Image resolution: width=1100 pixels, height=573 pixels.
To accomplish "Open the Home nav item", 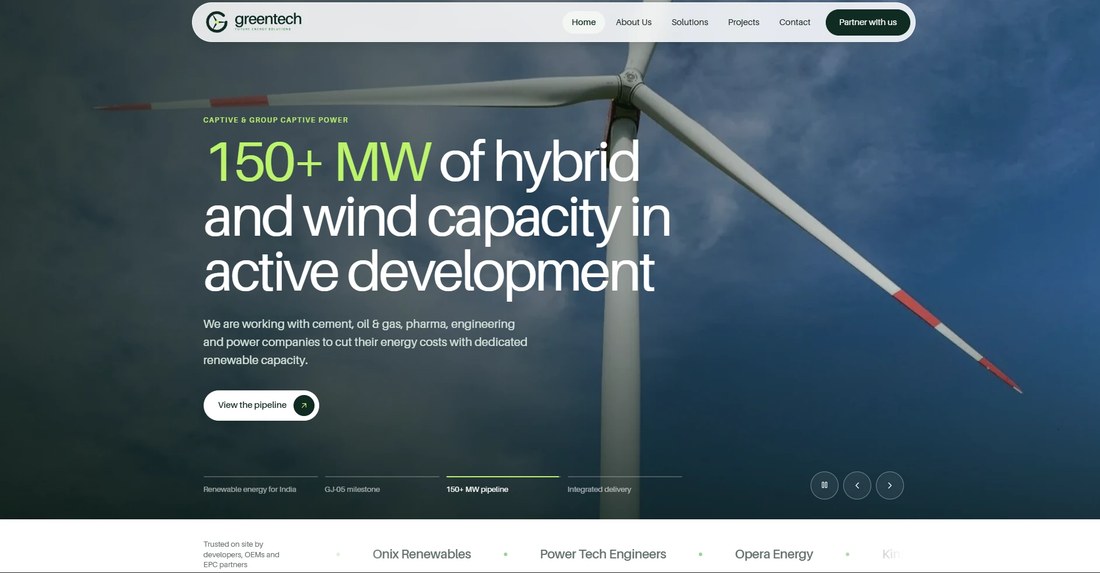I will tap(583, 22).
